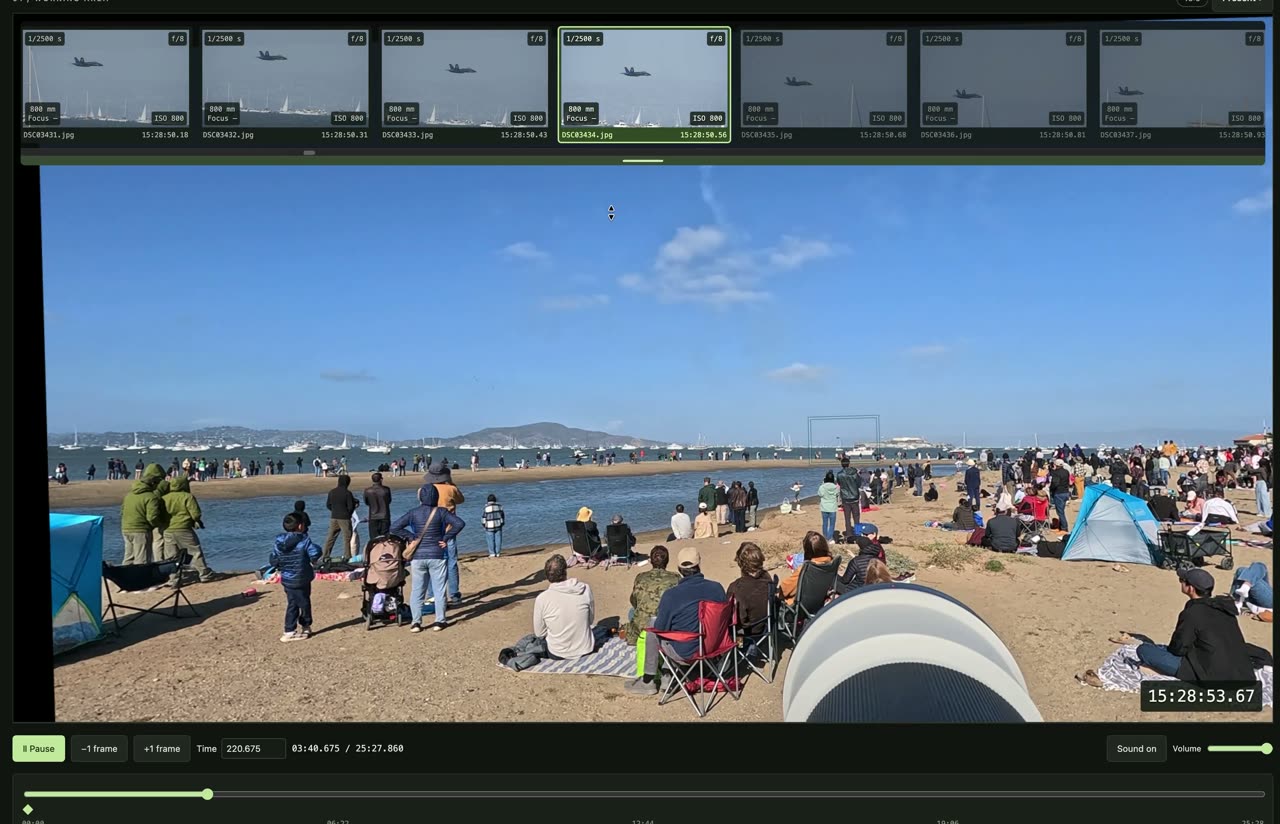The width and height of the screenshot is (1280, 824).
Task: Click the 15:28:50.18 timestamp under DSC03431.jpg
Action: 165,135
